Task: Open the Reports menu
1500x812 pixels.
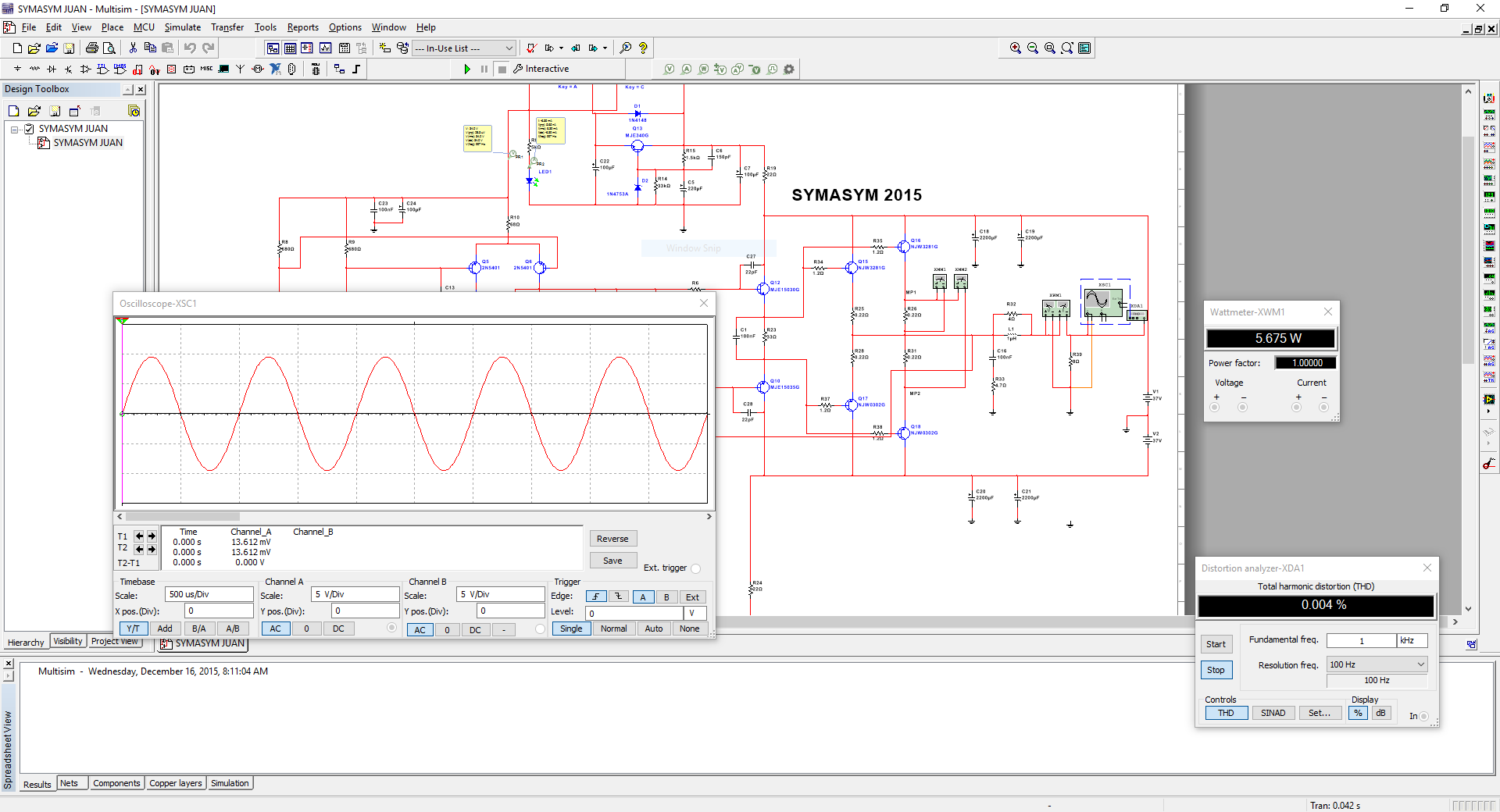Action: 302,27
